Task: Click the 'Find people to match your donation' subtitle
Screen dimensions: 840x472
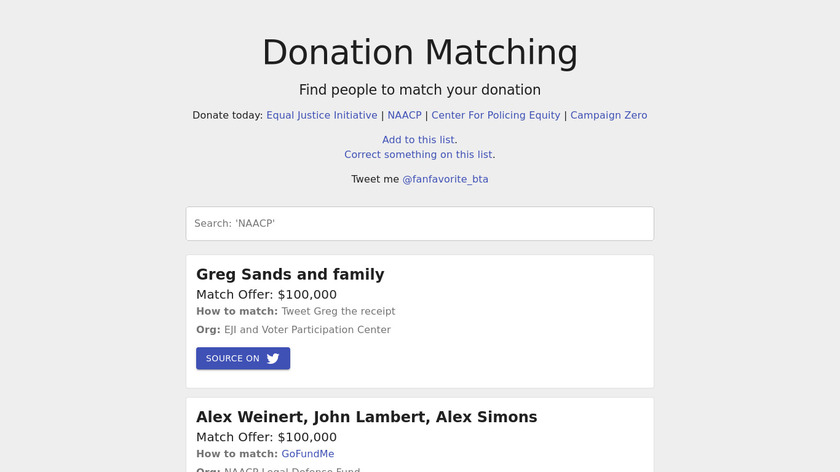Action: click(420, 90)
